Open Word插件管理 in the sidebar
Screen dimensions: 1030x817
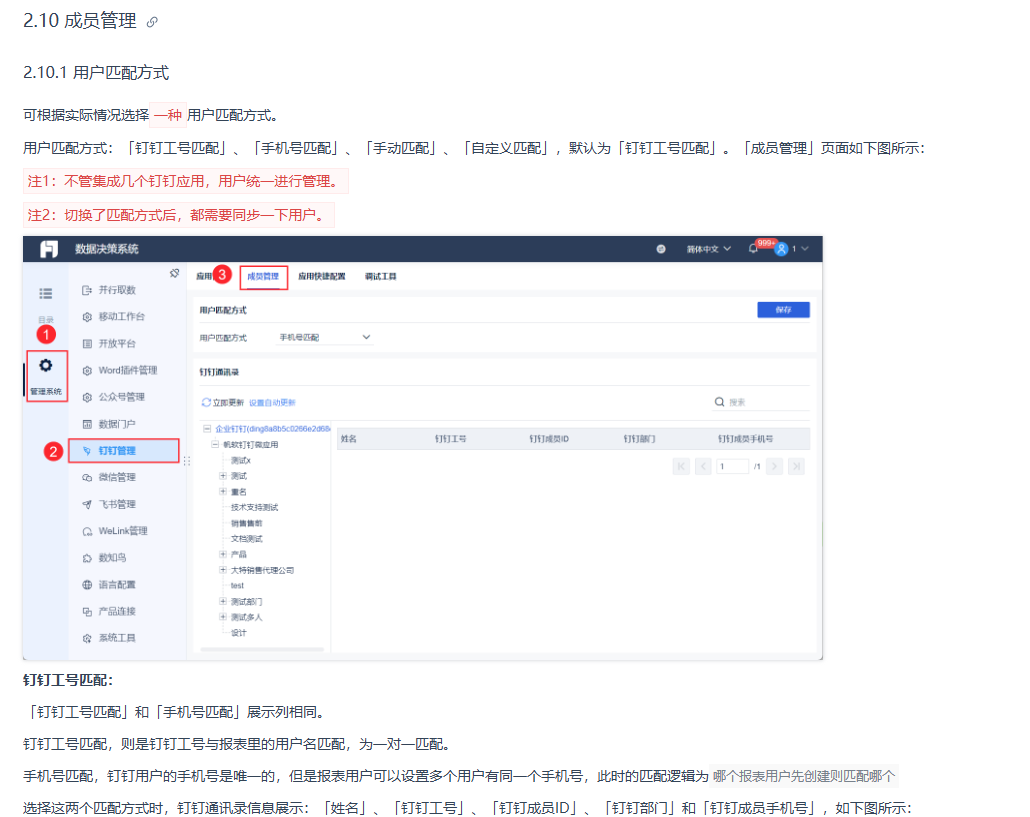127,370
